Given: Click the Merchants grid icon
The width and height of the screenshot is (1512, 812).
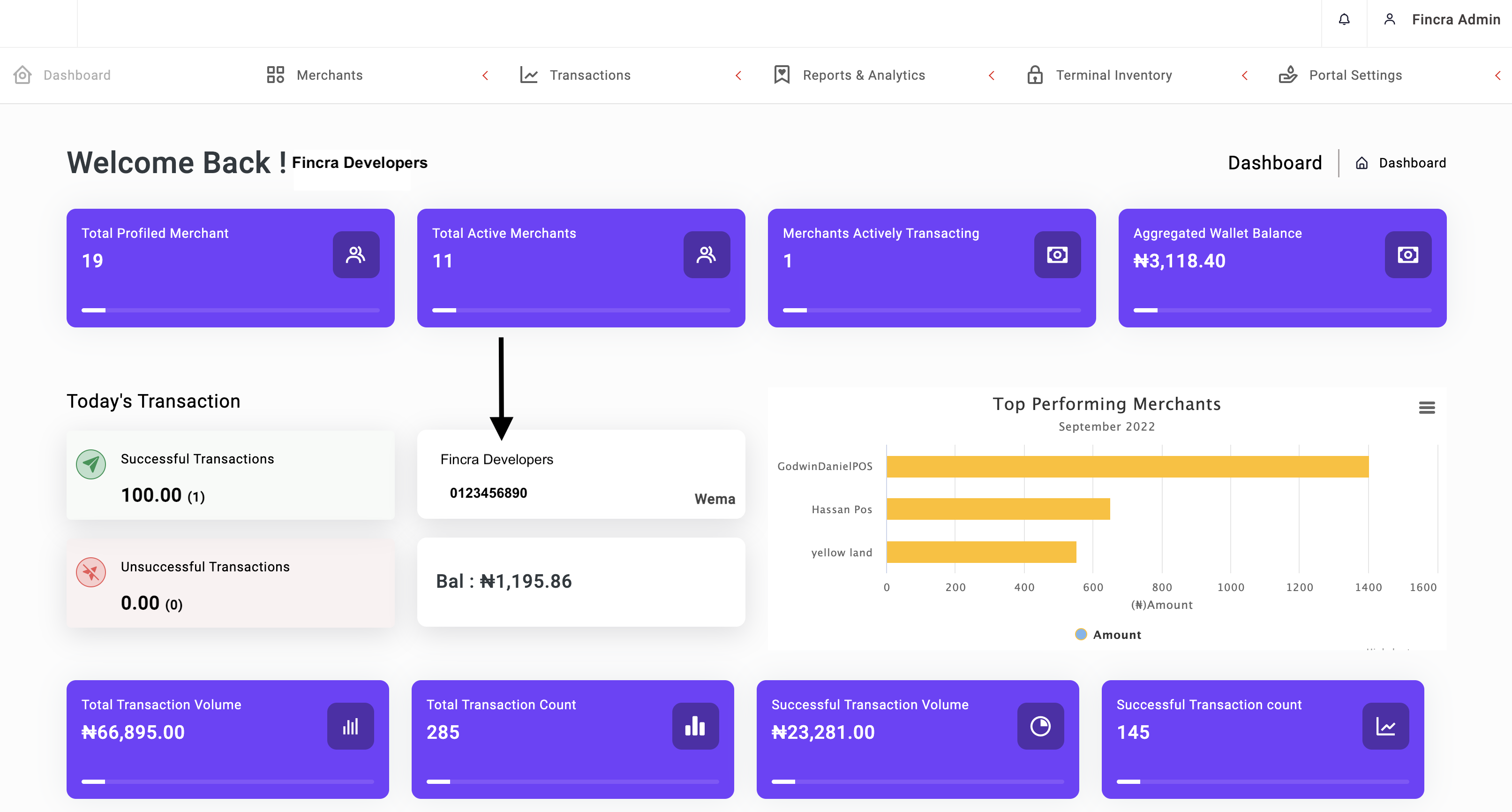Looking at the screenshot, I should click(x=275, y=75).
